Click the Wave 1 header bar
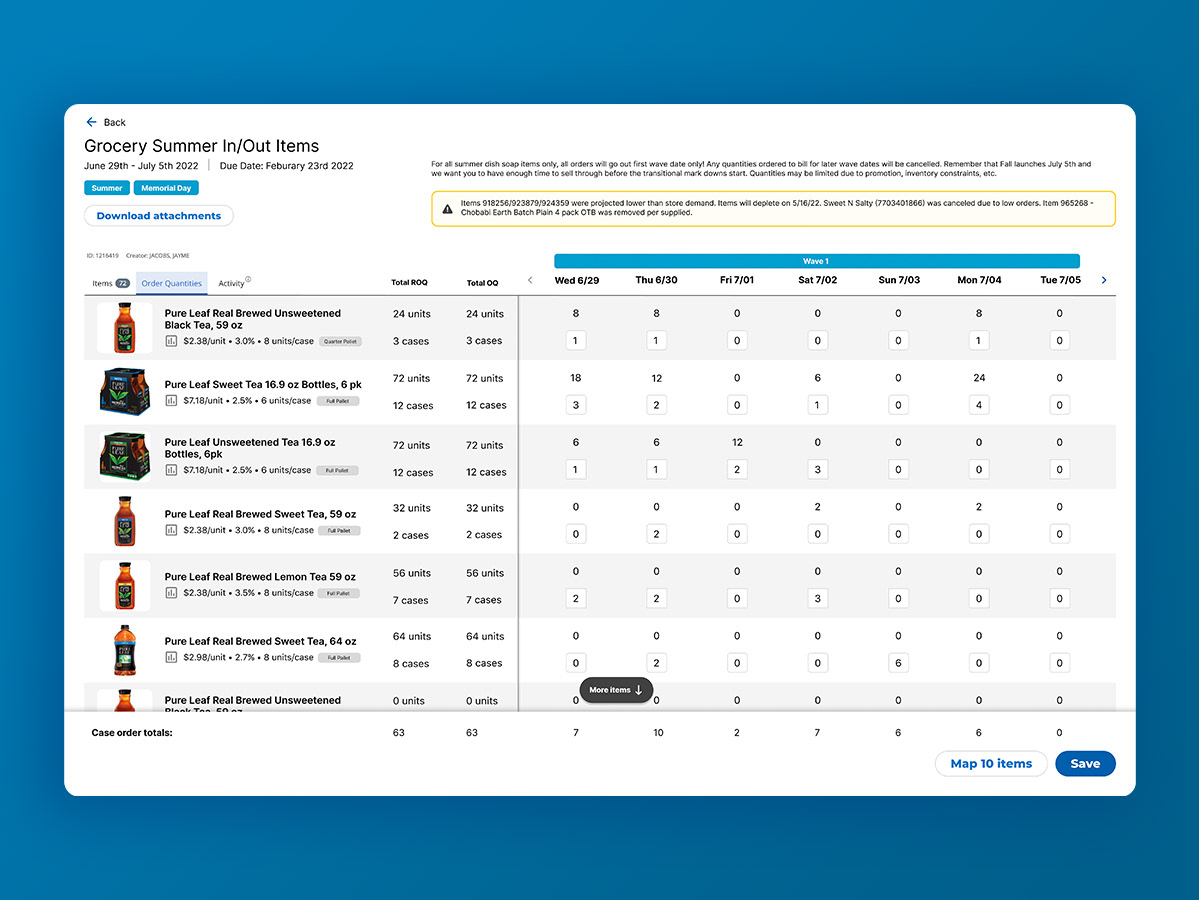 click(817, 261)
